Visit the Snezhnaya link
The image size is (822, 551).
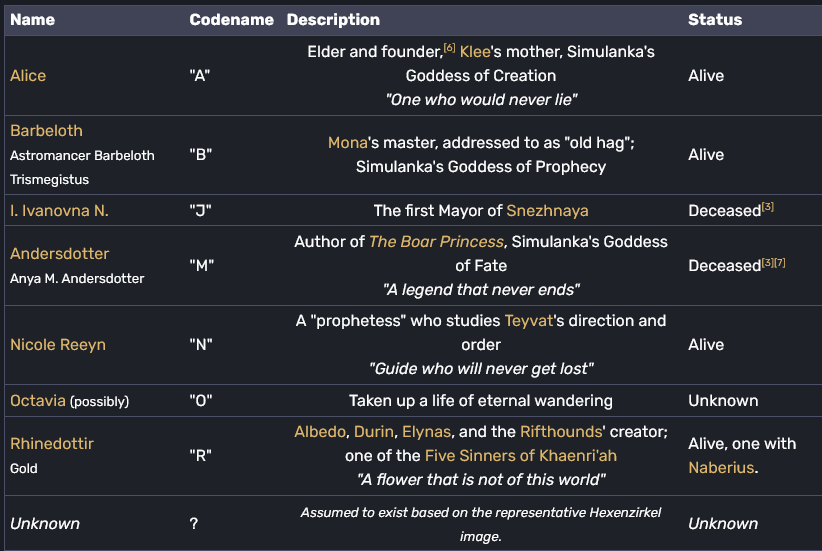point(547,211)
